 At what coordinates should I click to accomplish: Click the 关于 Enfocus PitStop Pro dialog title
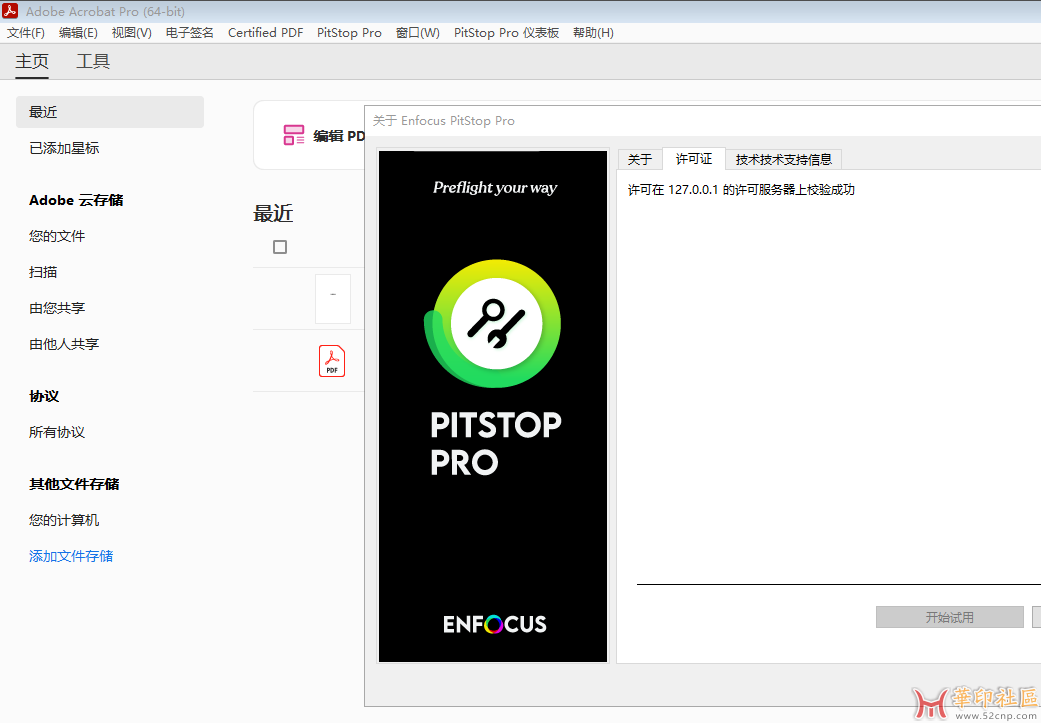[443, 121]
